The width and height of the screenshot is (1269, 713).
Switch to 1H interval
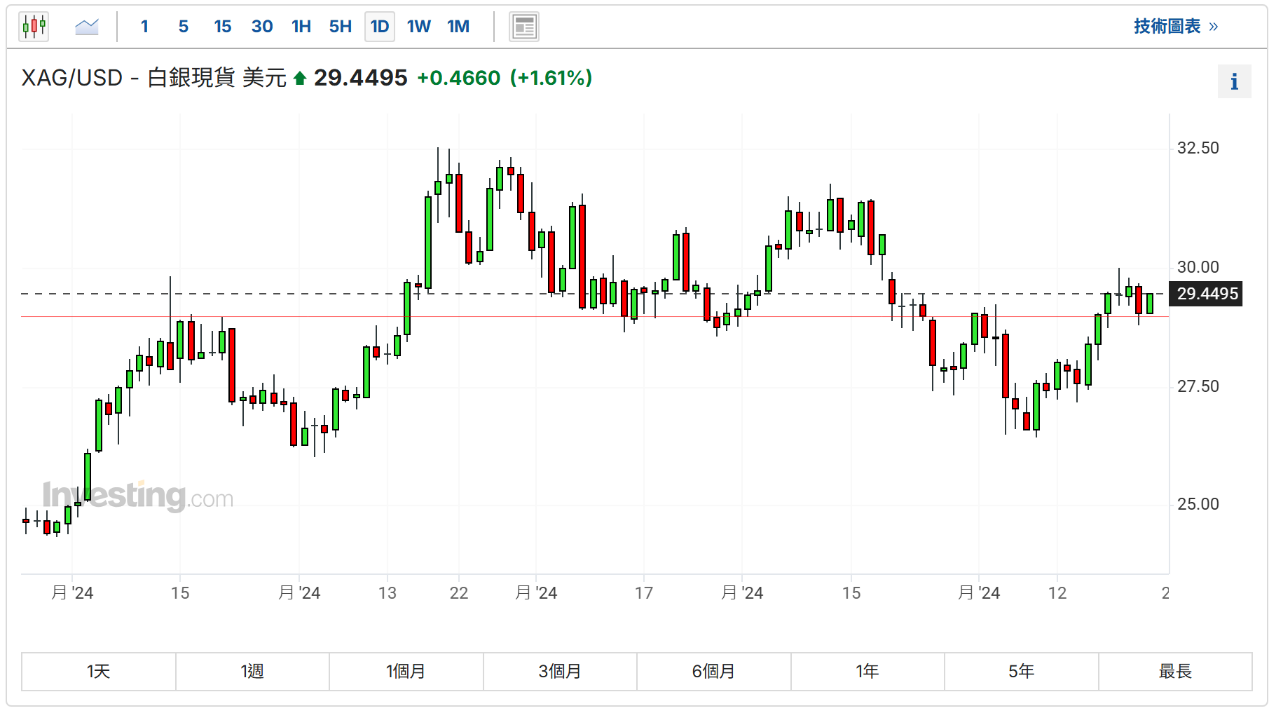point(301,27)
